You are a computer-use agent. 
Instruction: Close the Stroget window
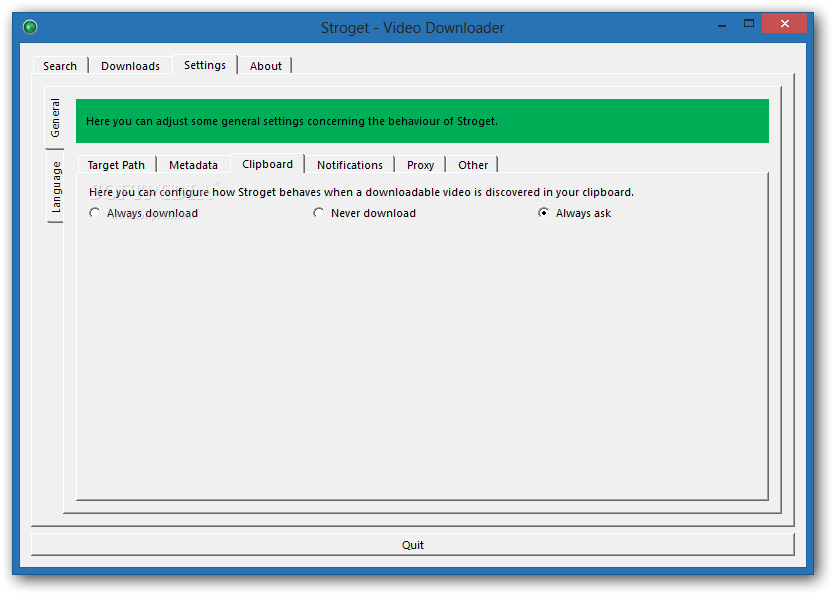click(785, 23)
